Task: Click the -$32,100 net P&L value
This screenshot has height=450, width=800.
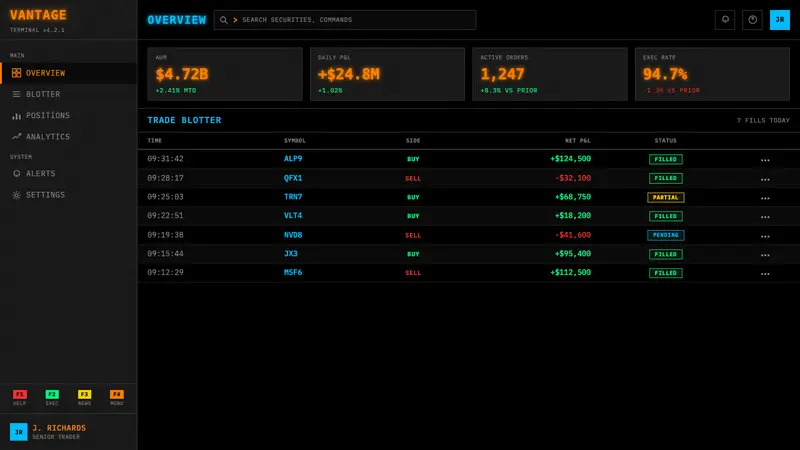Action: (x=573, y=178)
